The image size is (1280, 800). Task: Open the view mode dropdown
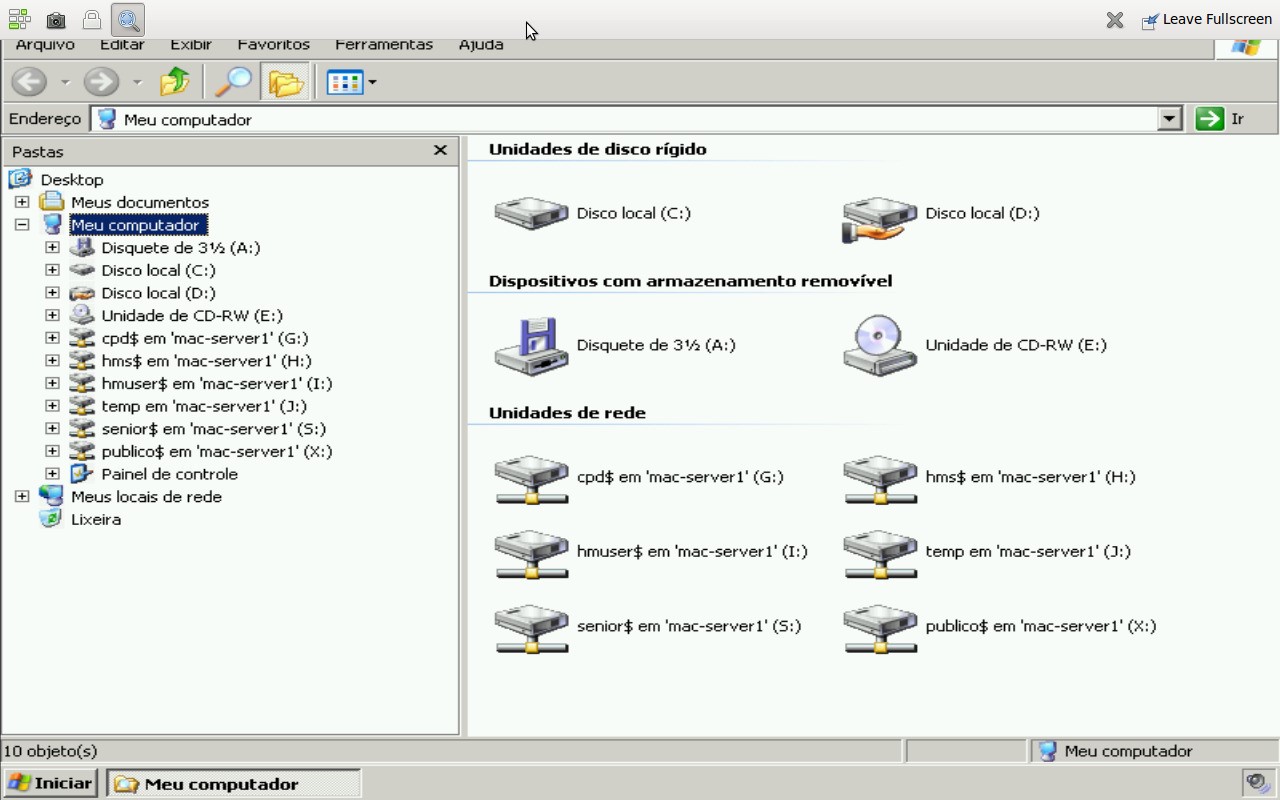click(x=372, y=82)
